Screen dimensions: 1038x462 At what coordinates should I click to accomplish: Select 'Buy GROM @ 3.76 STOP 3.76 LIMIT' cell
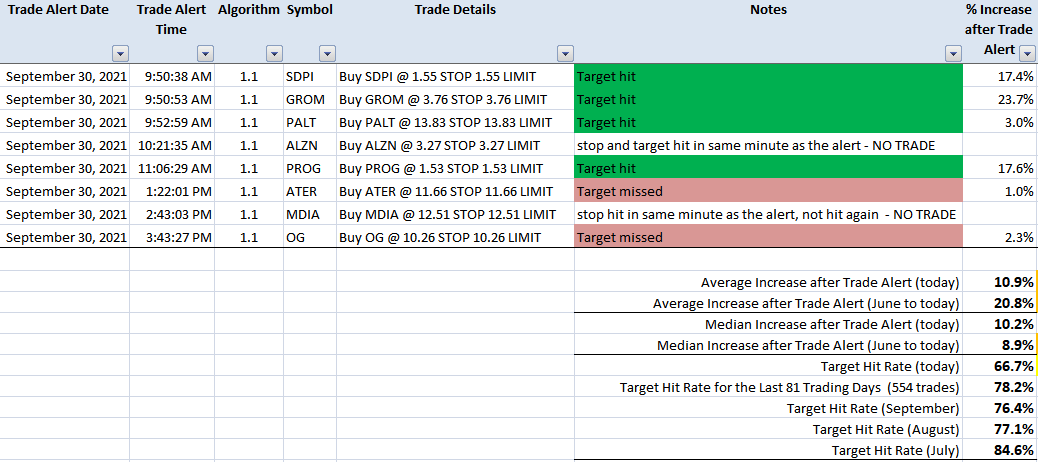pos(455,99)
